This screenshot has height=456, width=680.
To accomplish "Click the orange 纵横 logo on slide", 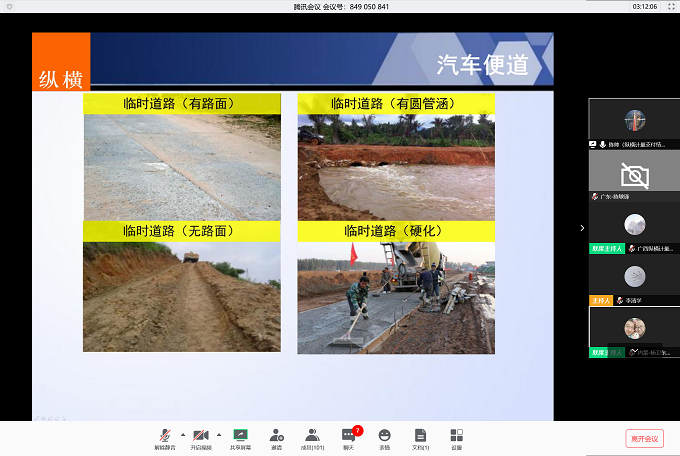I will tap(61, 62).
